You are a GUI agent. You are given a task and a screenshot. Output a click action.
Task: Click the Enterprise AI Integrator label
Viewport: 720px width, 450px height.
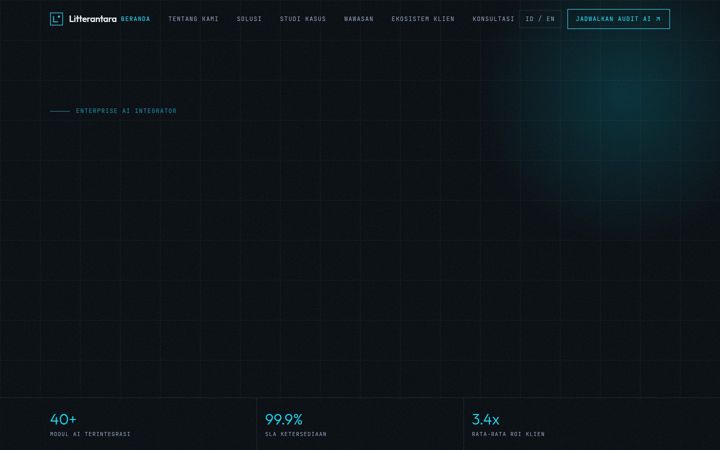click(126, 111)
